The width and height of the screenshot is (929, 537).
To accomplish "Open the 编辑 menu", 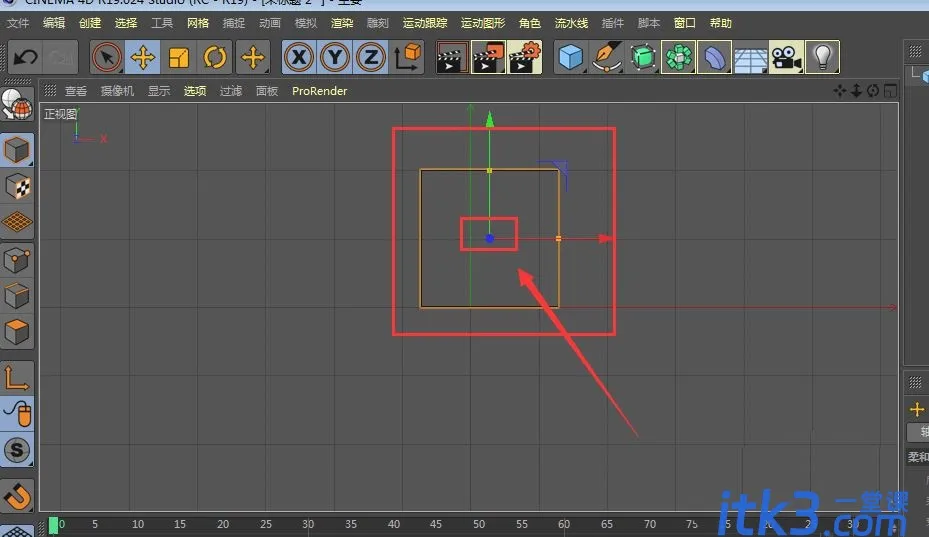I will pos(54,23).
